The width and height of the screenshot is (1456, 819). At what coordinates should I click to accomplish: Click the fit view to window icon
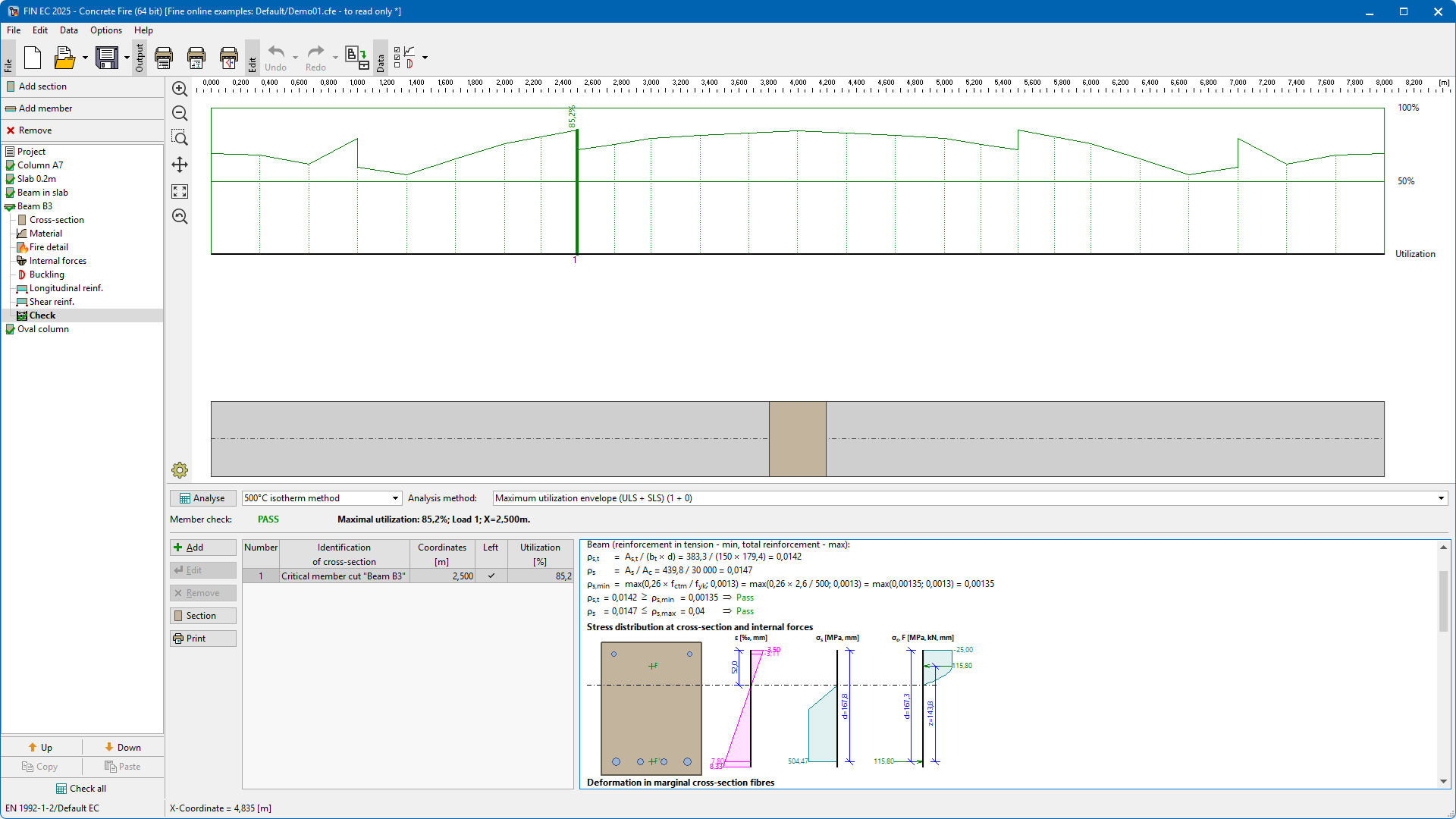click(x=180, y=192)
